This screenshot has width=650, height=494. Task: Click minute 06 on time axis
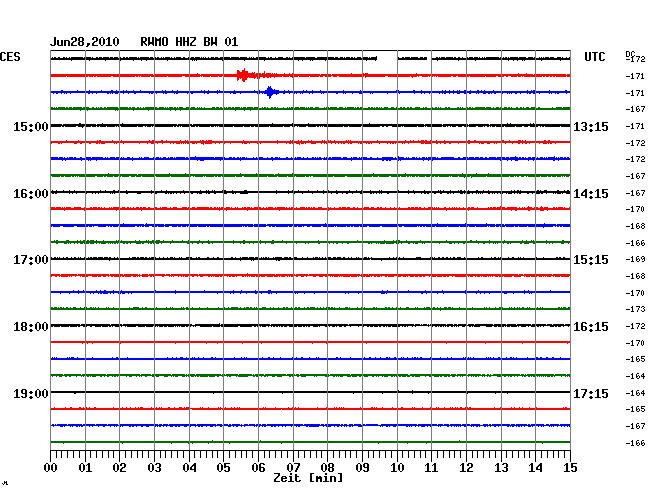coord(258,468)
